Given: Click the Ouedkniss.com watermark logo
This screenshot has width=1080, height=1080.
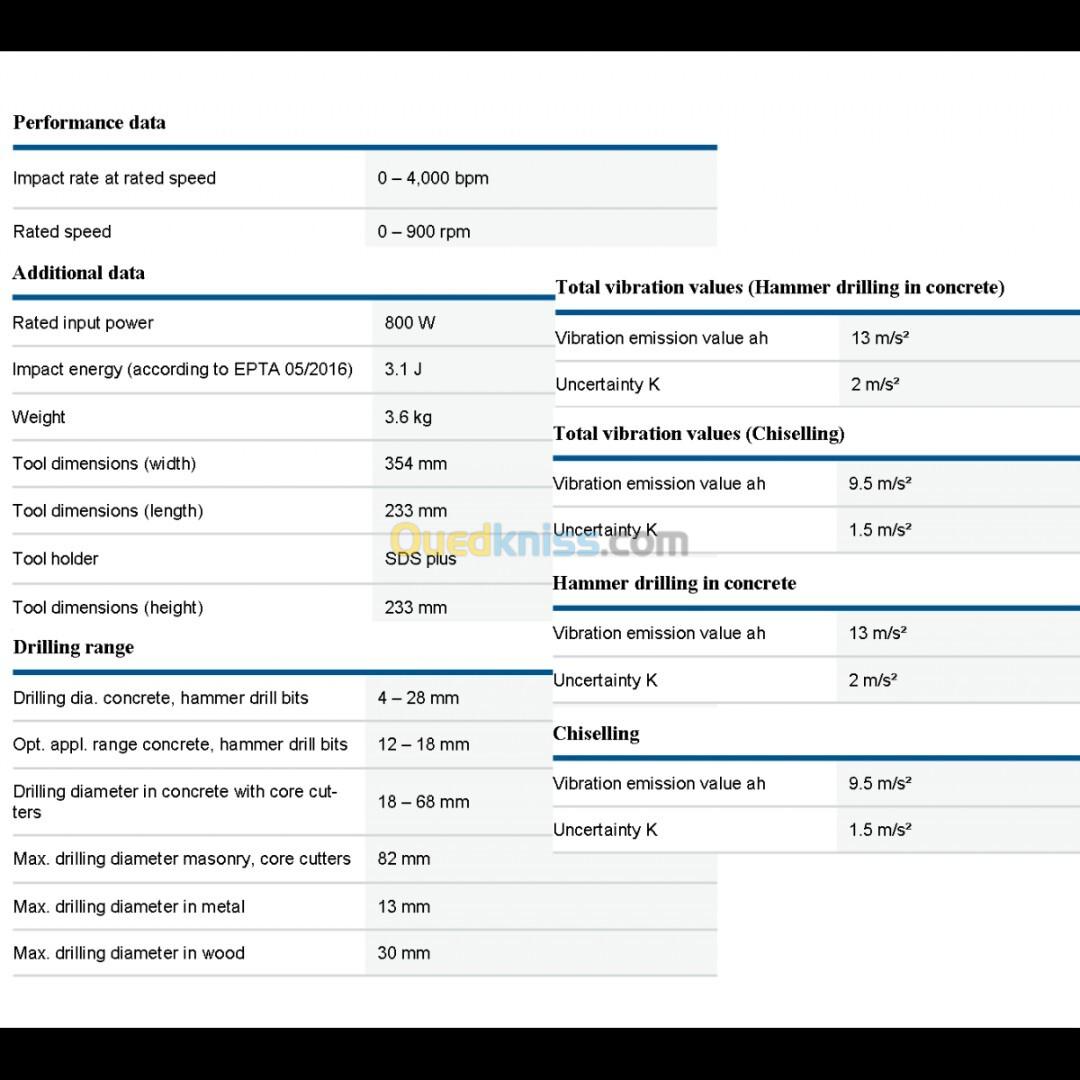Looking at the screenshot, I should (538, 541).
